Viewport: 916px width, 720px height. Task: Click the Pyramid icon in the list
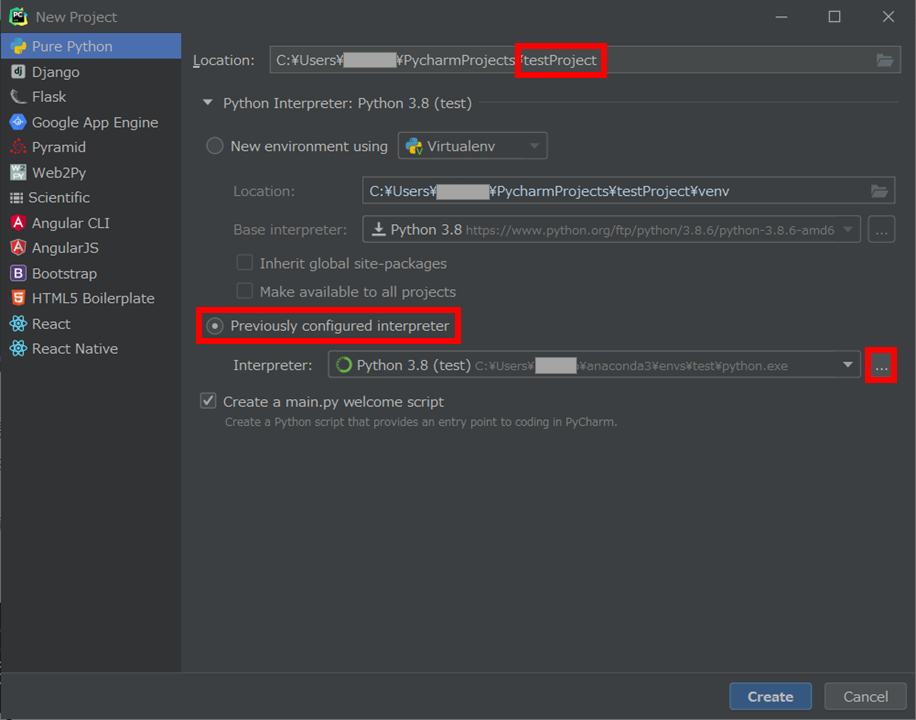[18, 147]
